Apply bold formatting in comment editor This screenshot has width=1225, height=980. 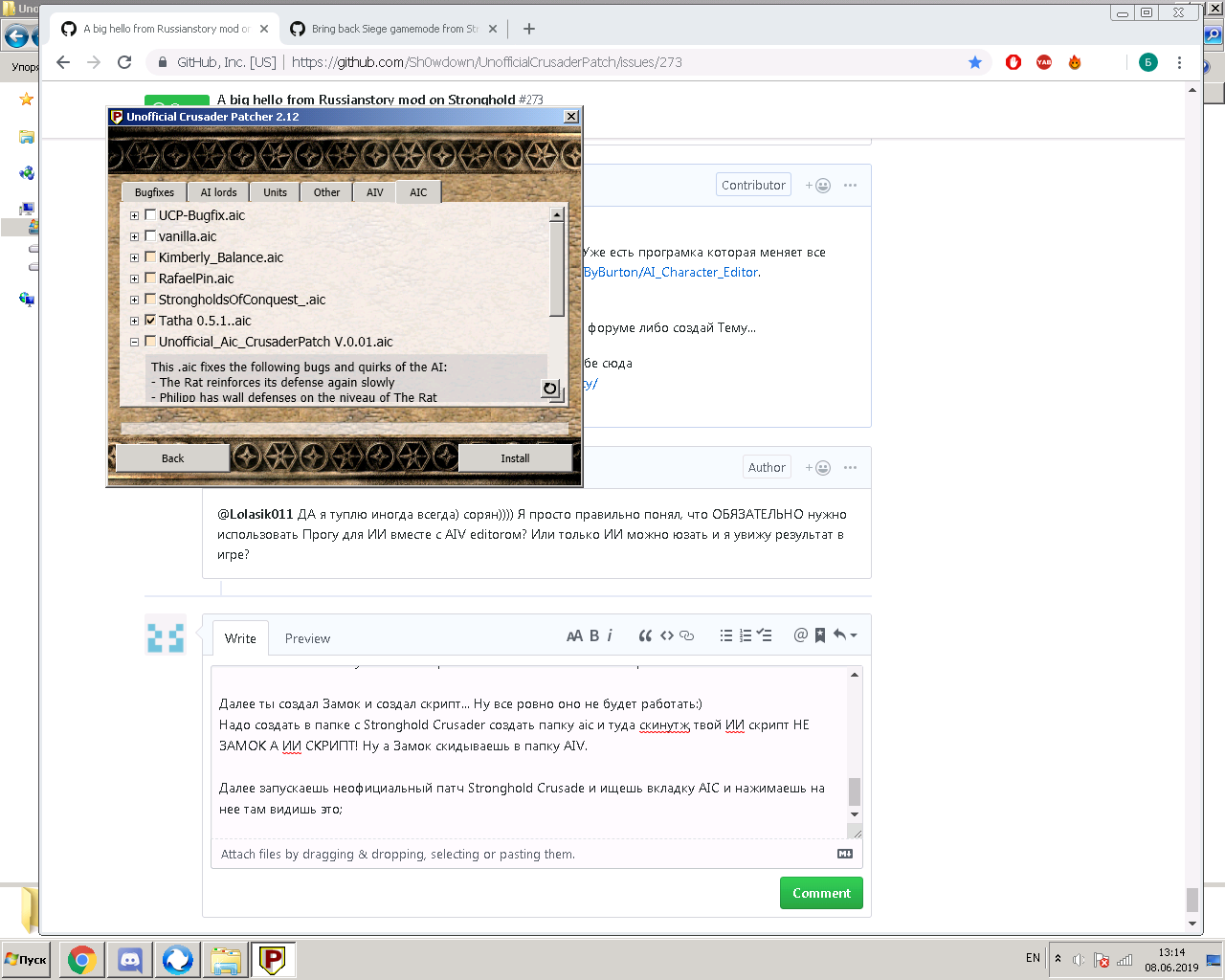tap(594, 635)
